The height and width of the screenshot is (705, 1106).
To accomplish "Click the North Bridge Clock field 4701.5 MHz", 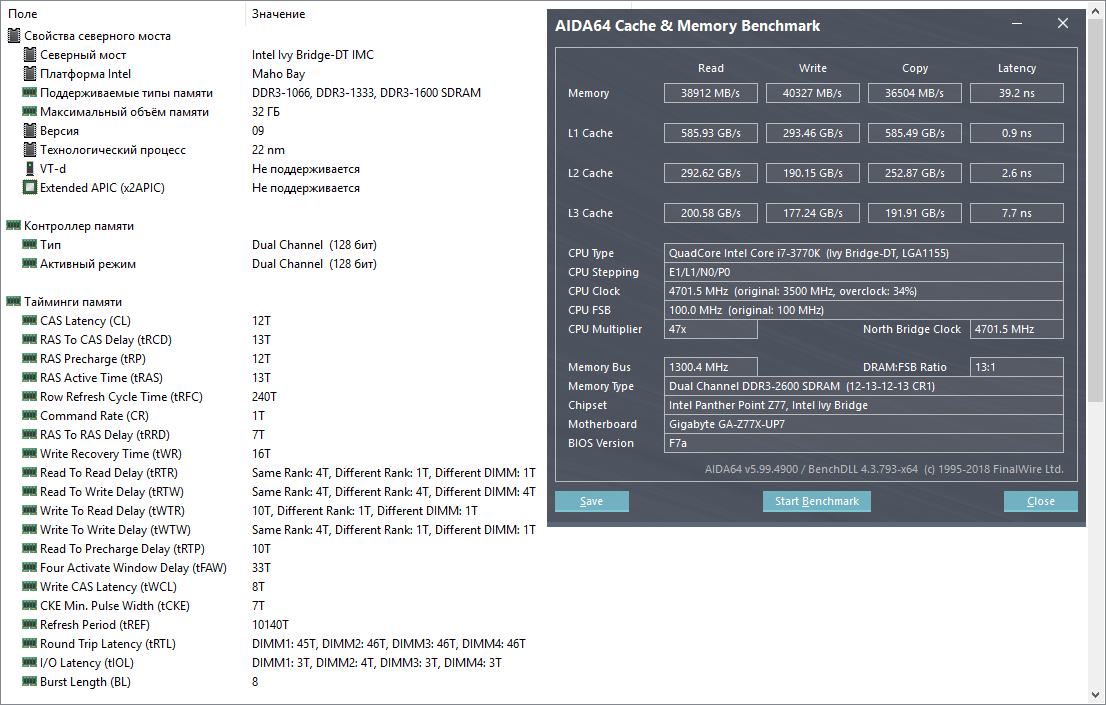I will pos(1016,330).
